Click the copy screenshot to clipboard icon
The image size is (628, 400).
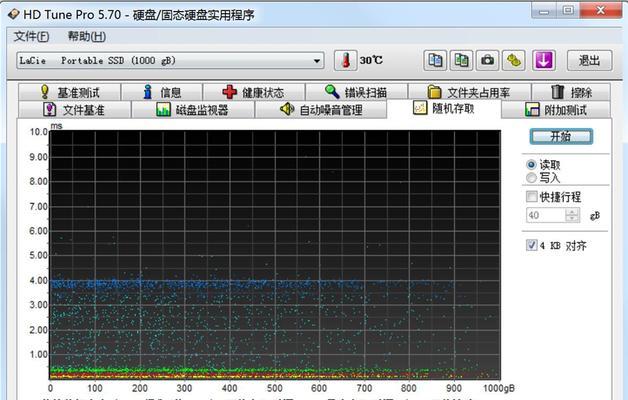tap(461, 60)
